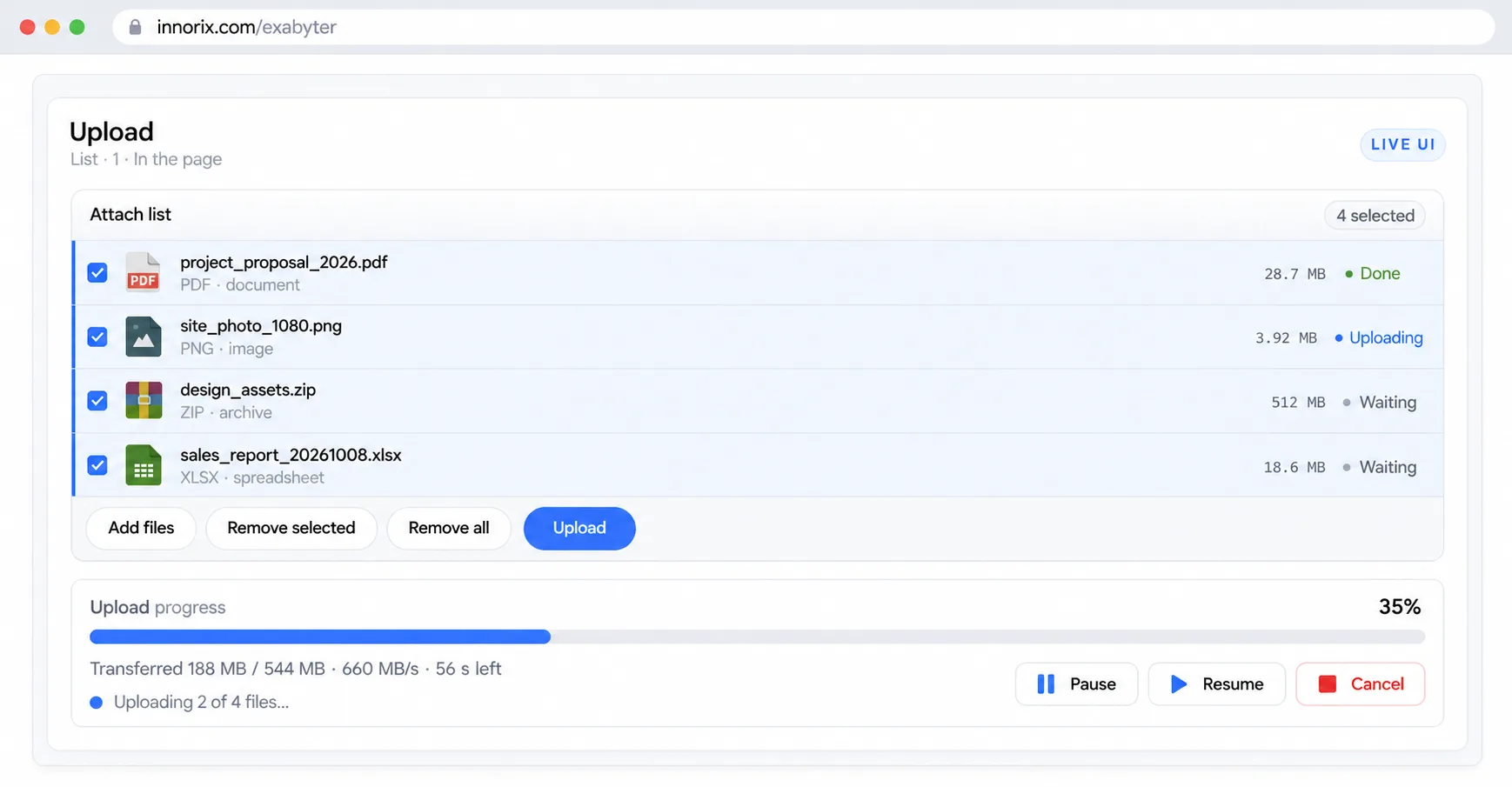This screenshot has height=787, width=1512.
Task: Click the Upload page heading
Action: pyautogui.click(x=111, y=131)
